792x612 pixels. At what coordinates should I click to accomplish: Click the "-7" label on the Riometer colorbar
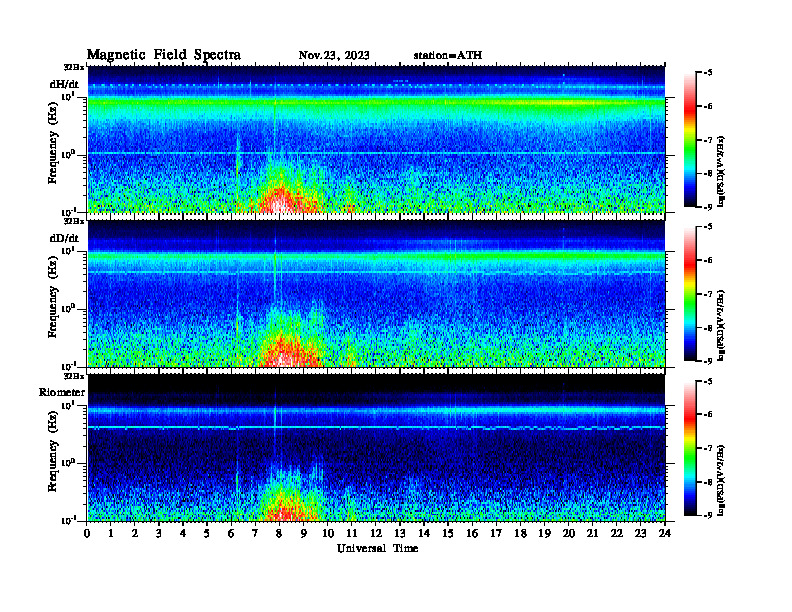coord(708,448)
